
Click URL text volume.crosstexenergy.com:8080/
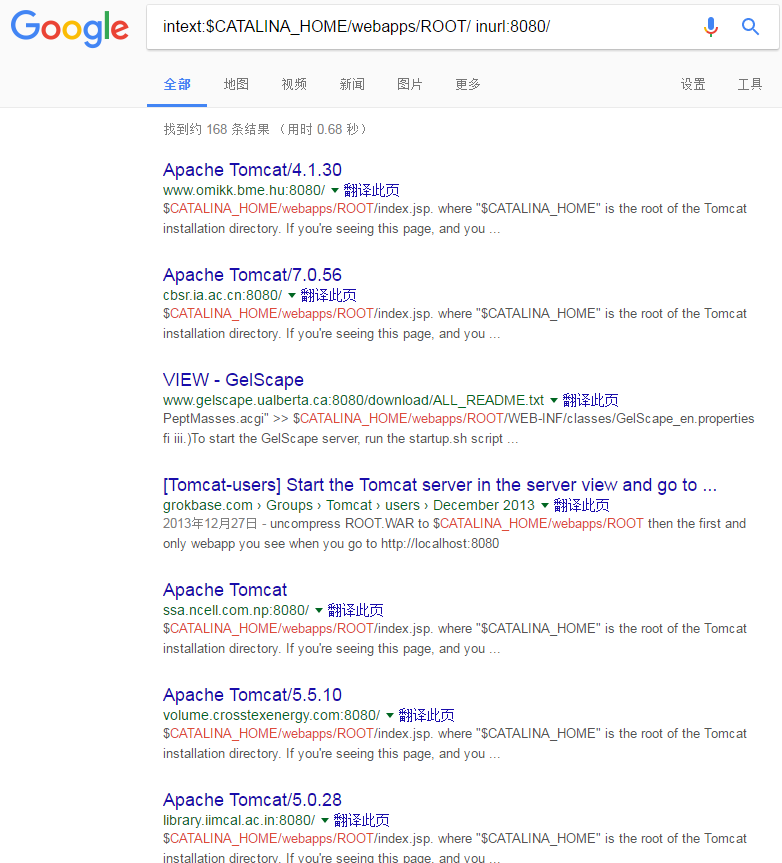271,715
